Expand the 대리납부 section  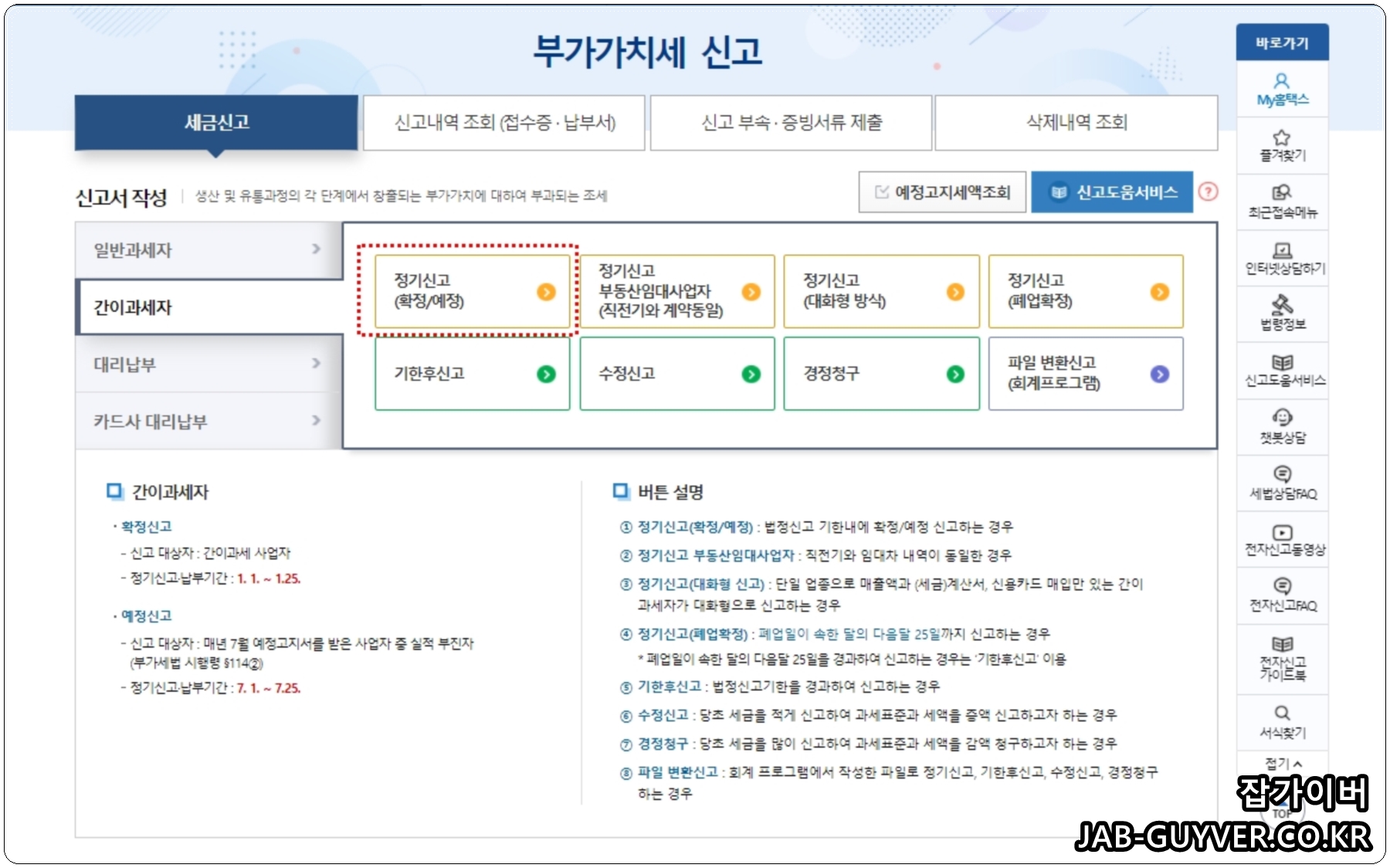click(205, 363)
